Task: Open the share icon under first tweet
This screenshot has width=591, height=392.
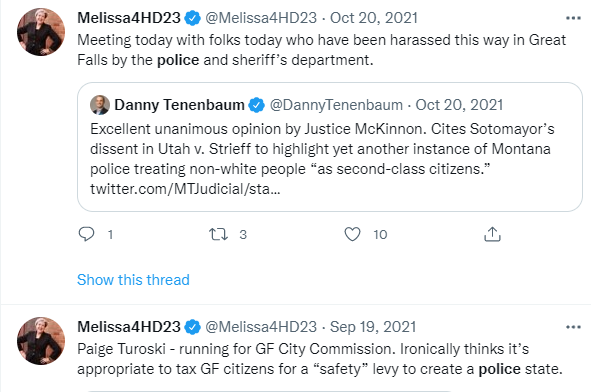Action: pyautogui.click(x=492, y=234)
